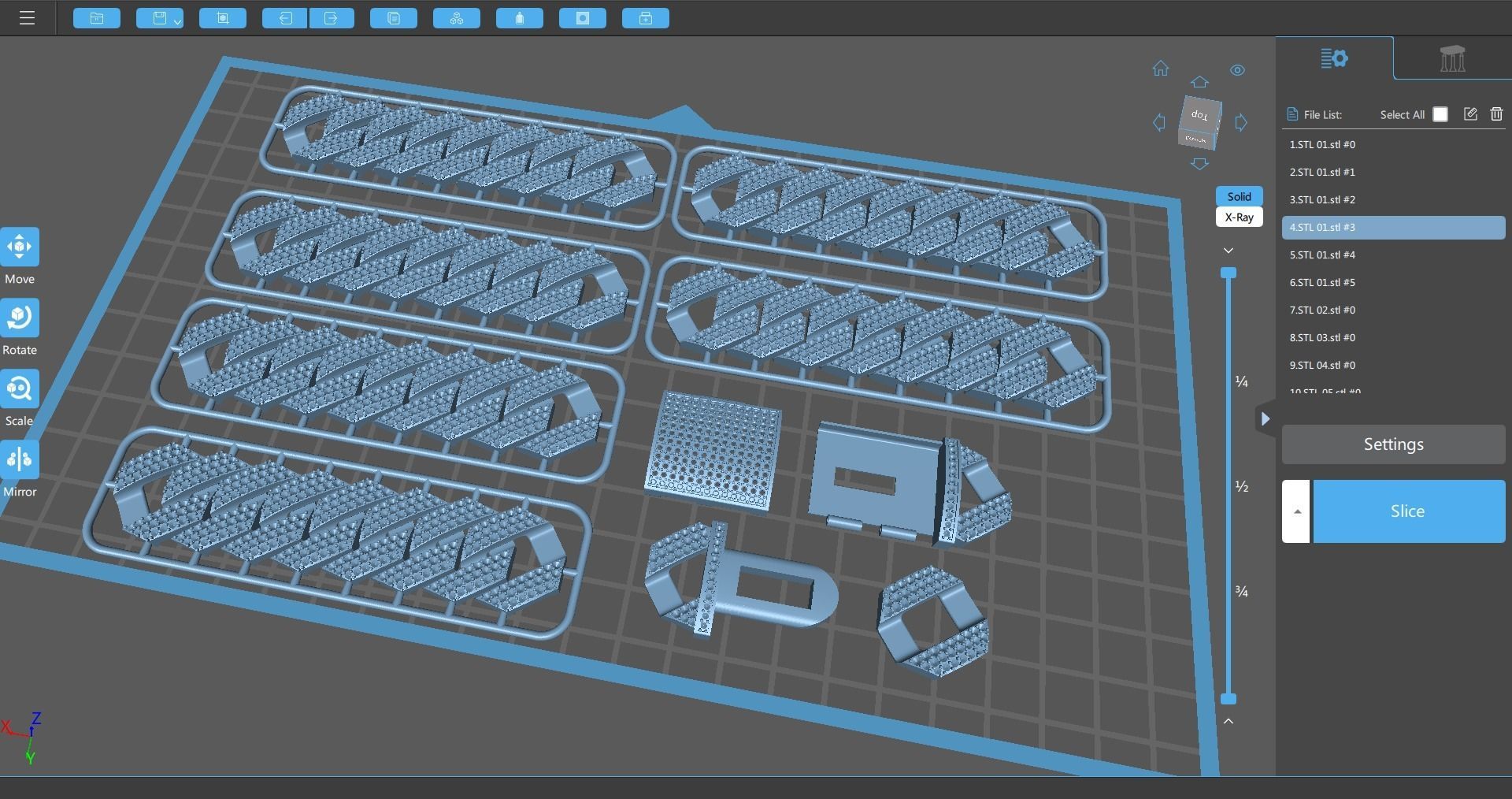Select file 9.STL 04.stl #0
This screenshot has height=799, width=1512.
click(1393, 366)
